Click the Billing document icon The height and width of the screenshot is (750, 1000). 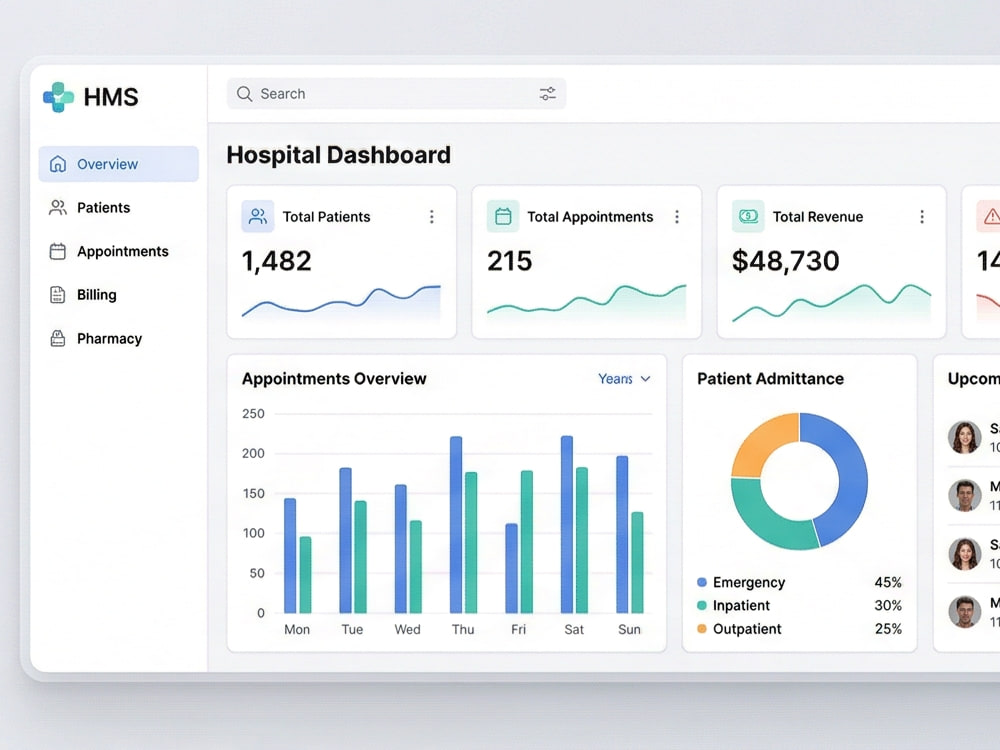(x=58, y=295)
